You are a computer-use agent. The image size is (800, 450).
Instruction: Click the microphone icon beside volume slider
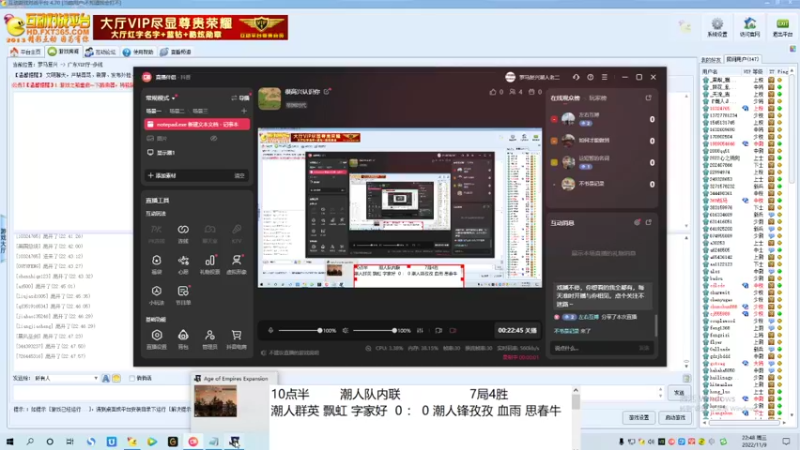click(271, 330)
